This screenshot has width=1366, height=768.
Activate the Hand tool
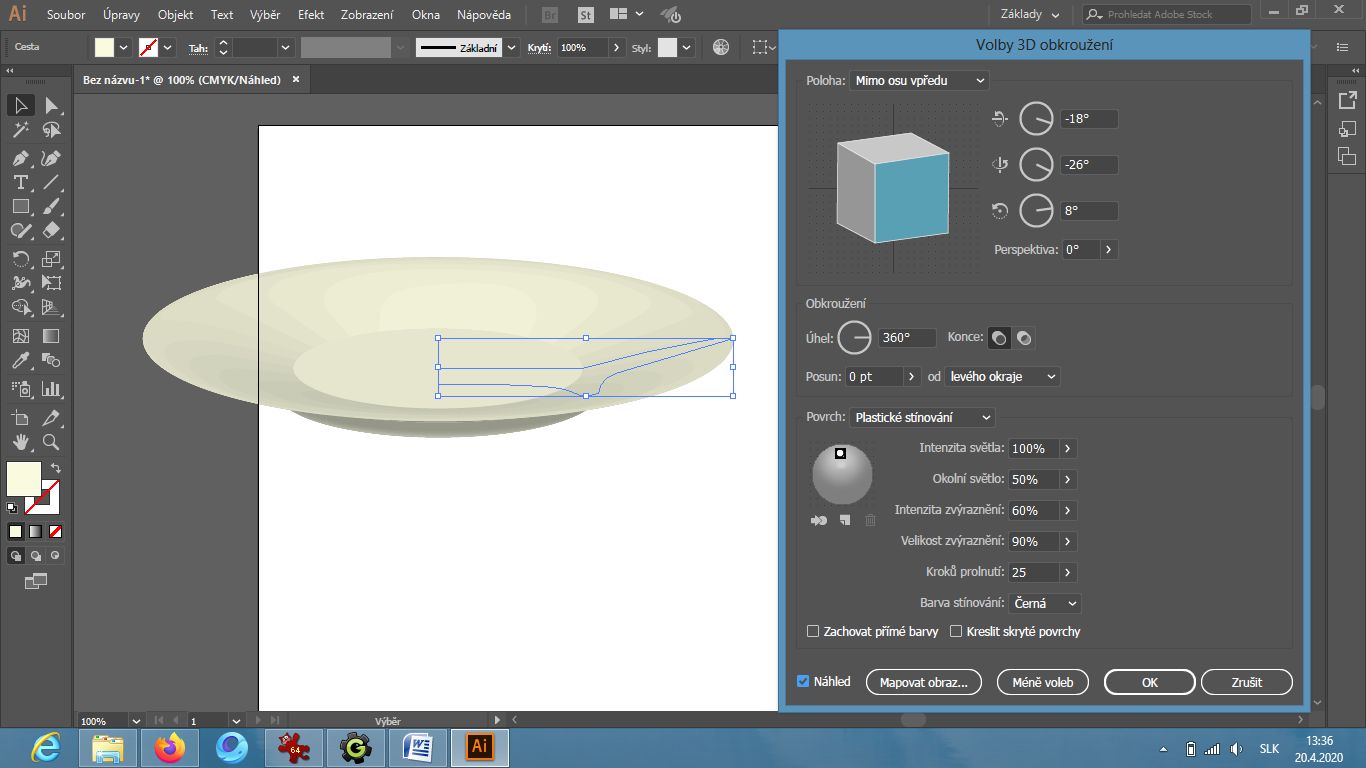tap(20, 442)
